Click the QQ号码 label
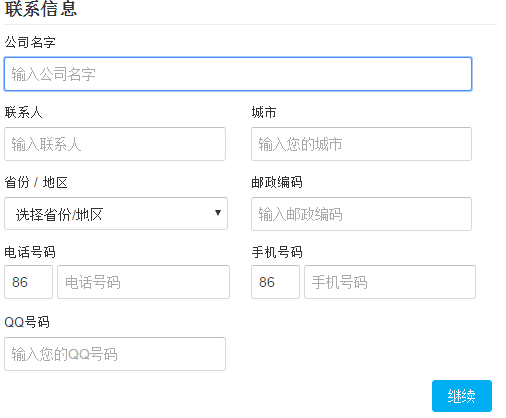 pyautogui.click(x=27, y=322)
